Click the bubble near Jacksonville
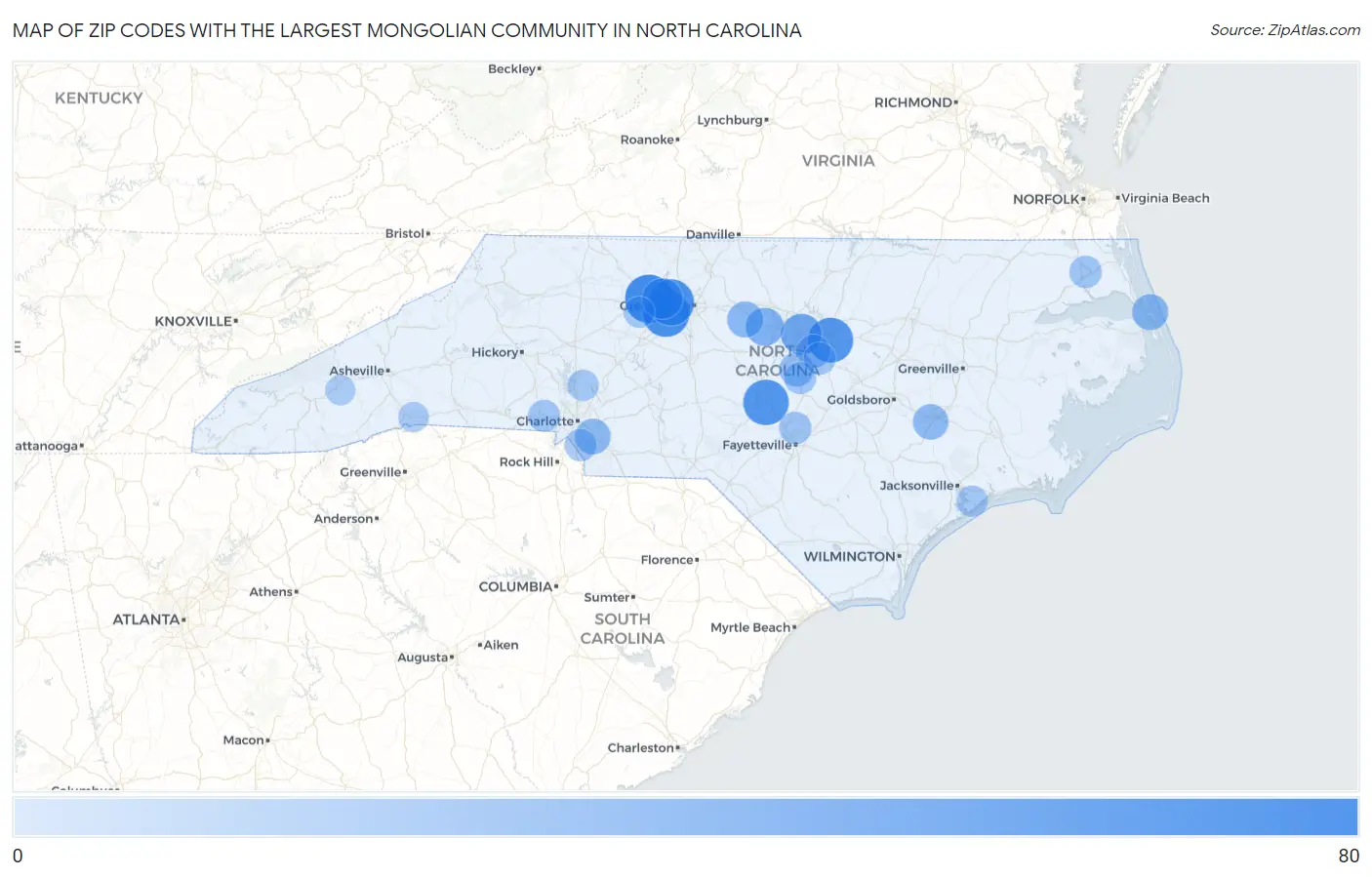Screen dimensions: 1372x877 [972, 501]
